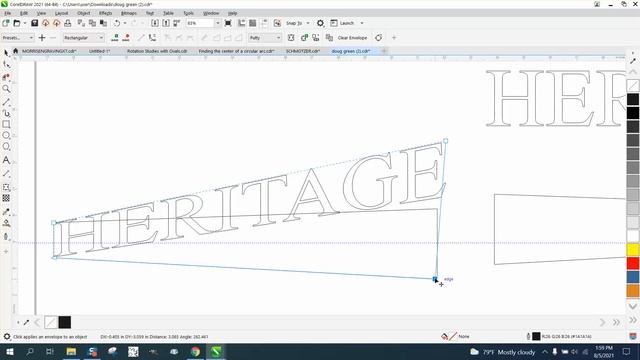This screenshot has width=640, height=360.
Task: Click the Clear Envelope button
Action: coord(352,38)
